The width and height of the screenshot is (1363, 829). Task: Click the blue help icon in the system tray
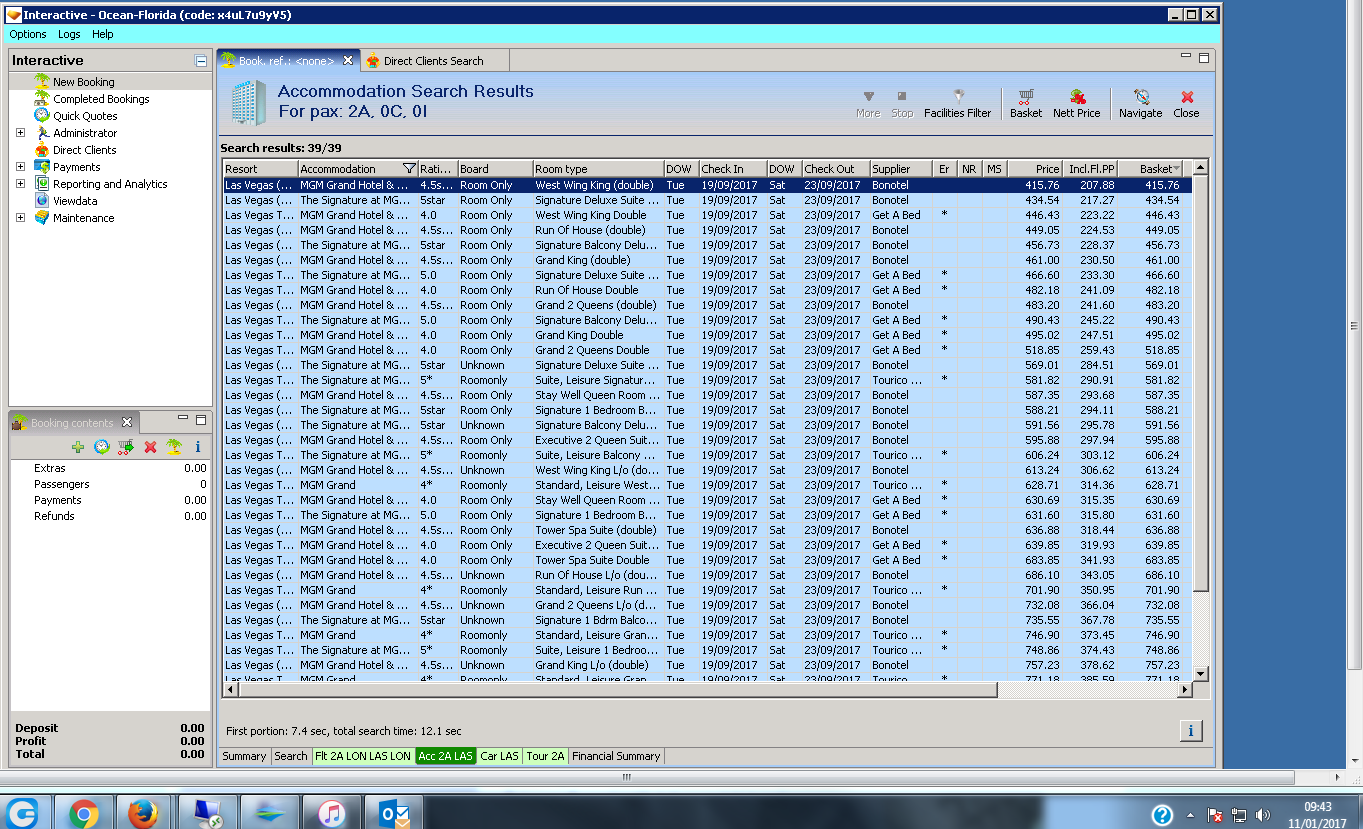click(x=1162, y=814)
